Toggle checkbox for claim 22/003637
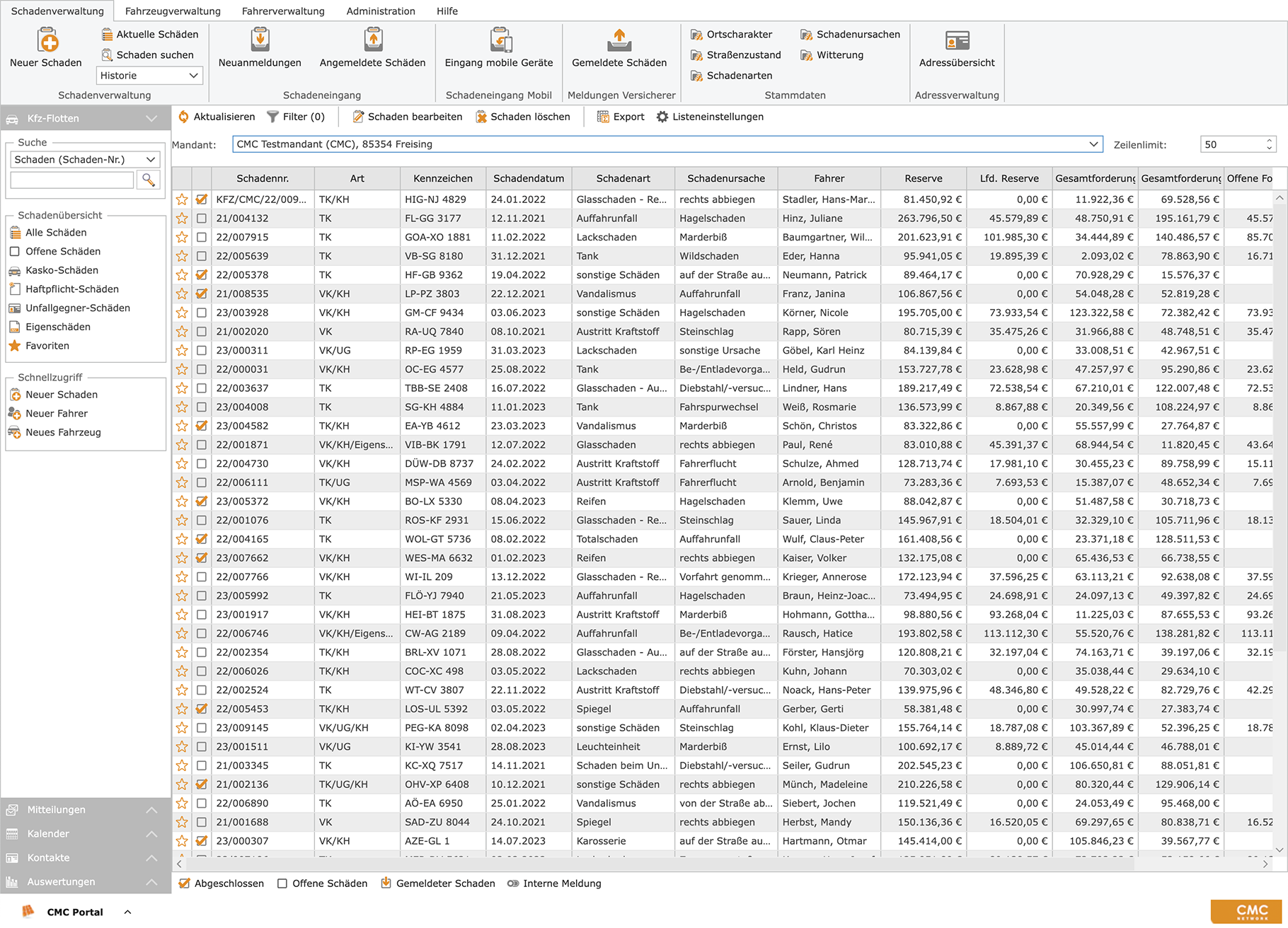This screenshot has height=928, width=1288. [202, 388]
